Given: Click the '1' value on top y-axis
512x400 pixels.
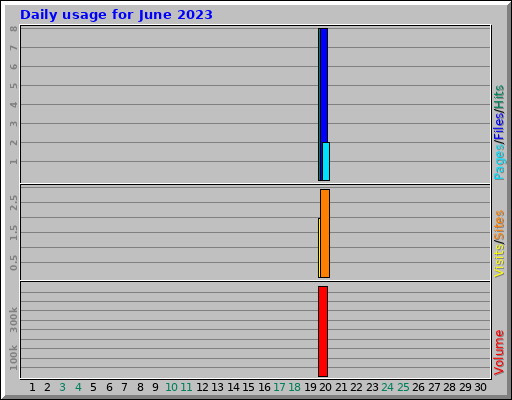Looking at the screenshot, I should [x=13, y=162].
